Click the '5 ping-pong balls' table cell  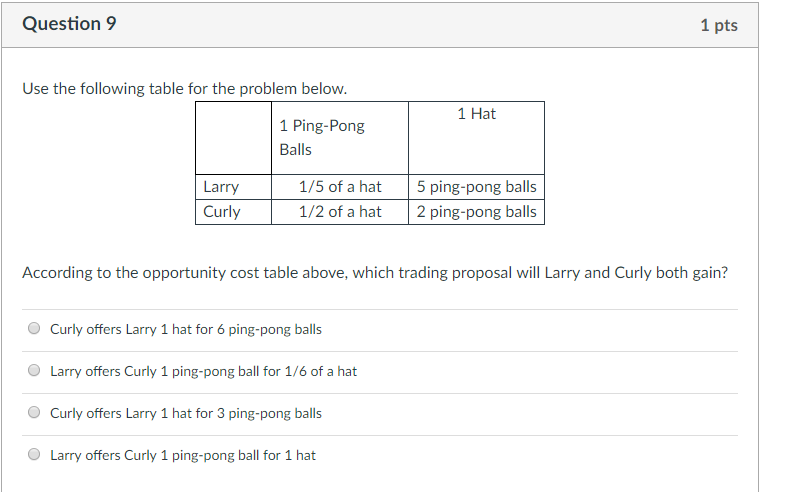coord(476,187)
